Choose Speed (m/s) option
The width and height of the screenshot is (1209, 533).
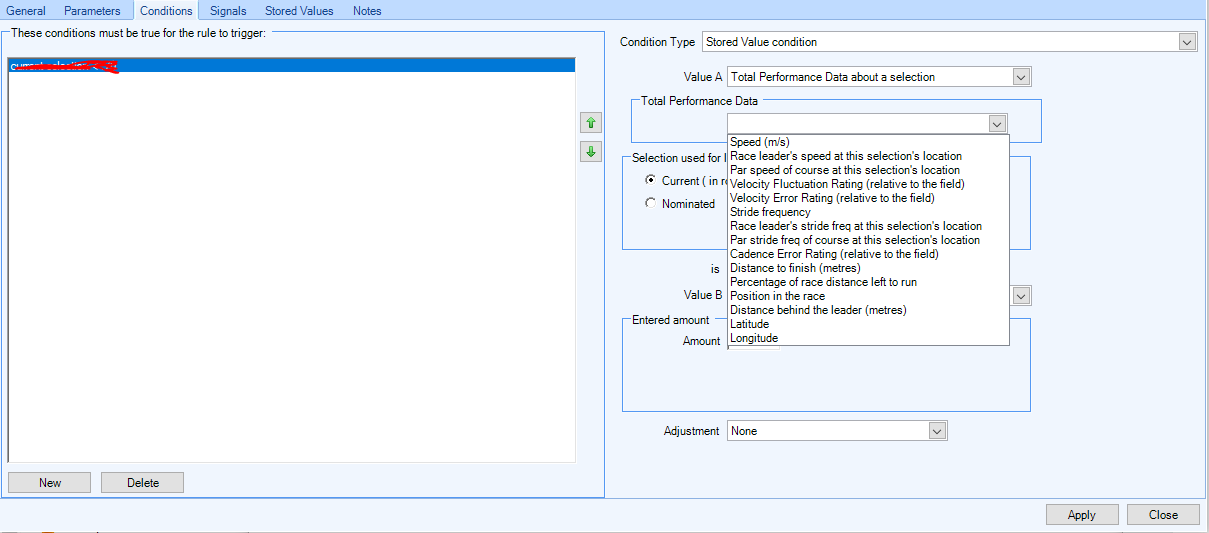(x=868, y=142)
